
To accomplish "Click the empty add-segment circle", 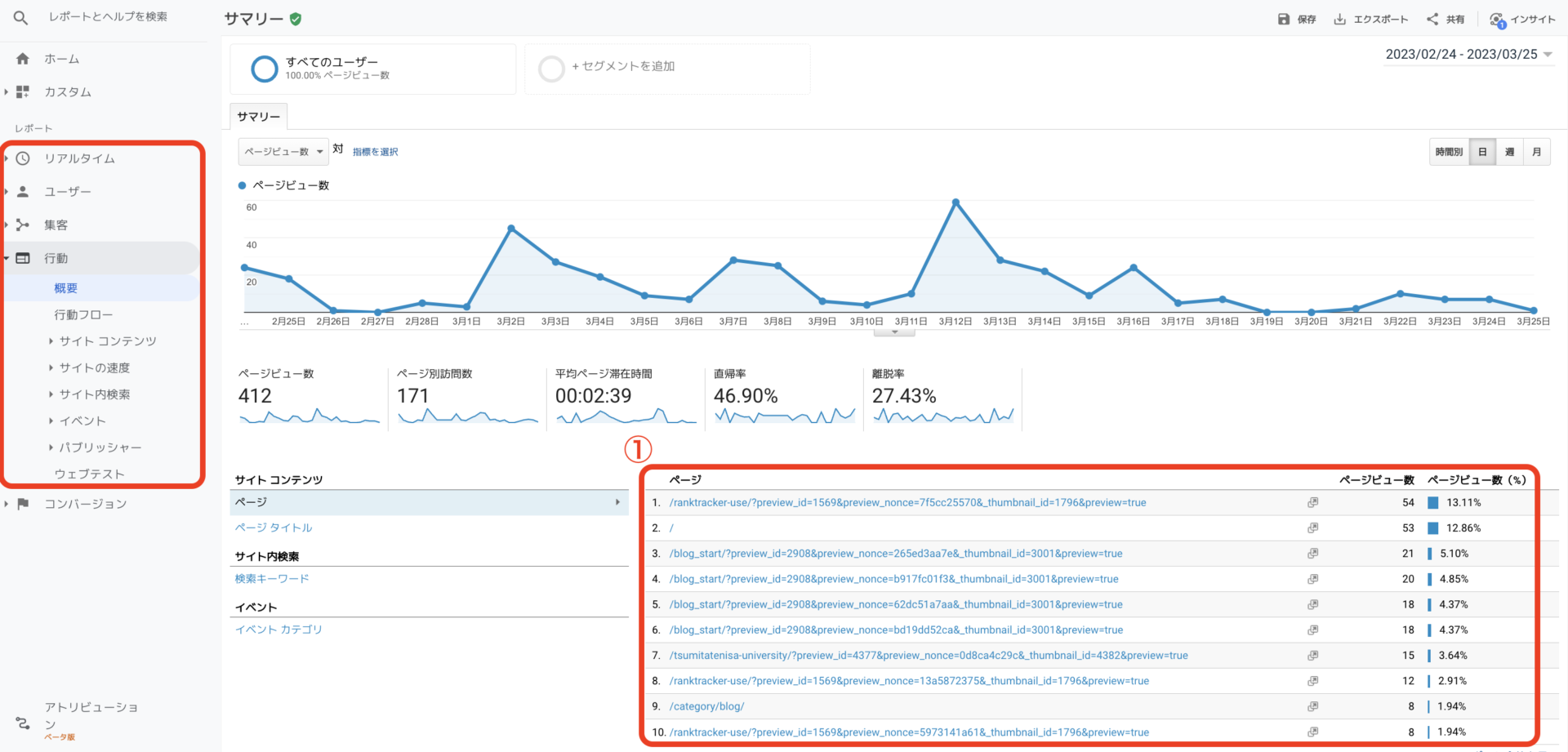I will click(552, 69).
